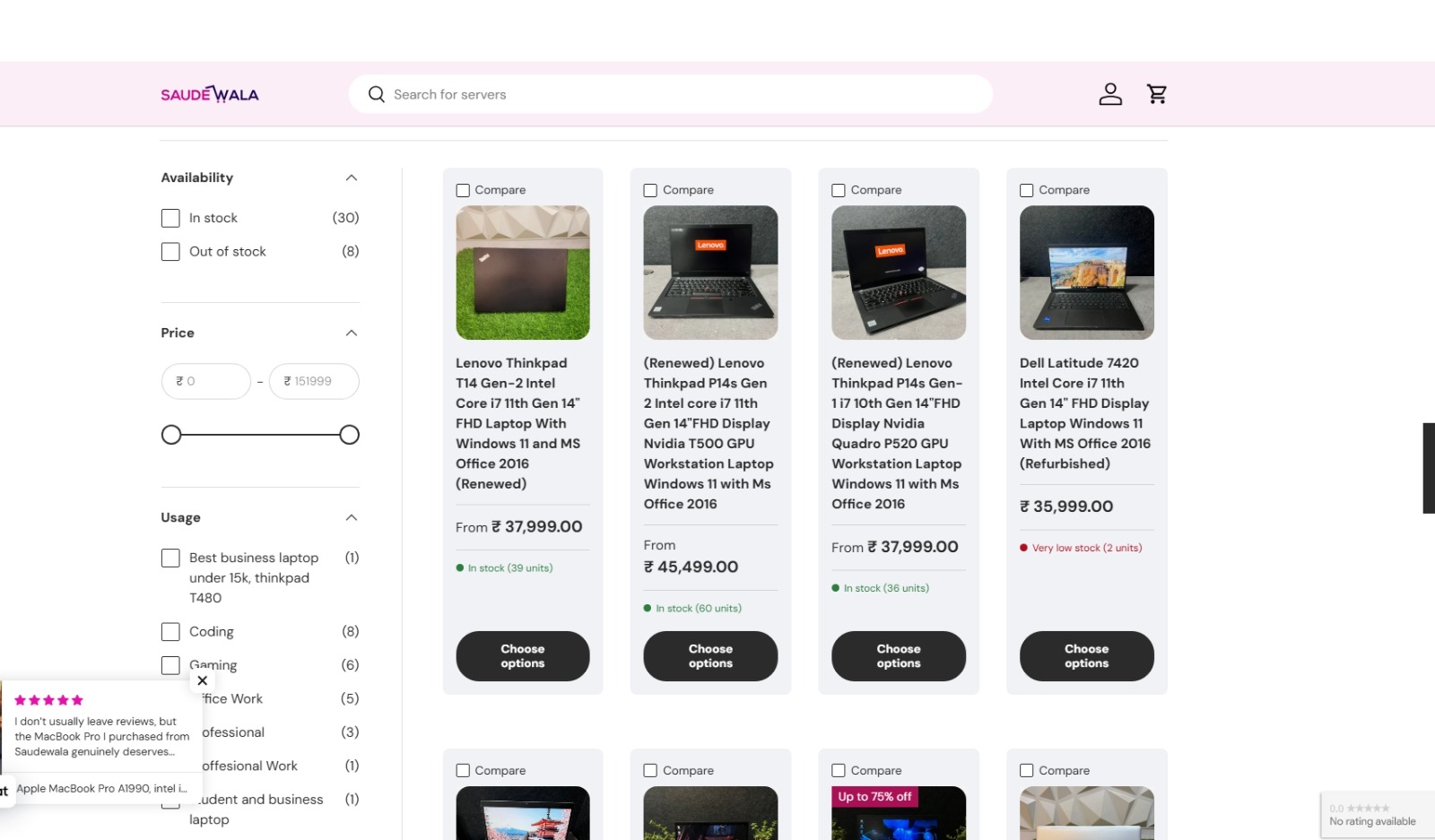
Task: Open the Lenovo Thinkpad T14 product image
Action: pyautogui.click(x=522, y=273)
